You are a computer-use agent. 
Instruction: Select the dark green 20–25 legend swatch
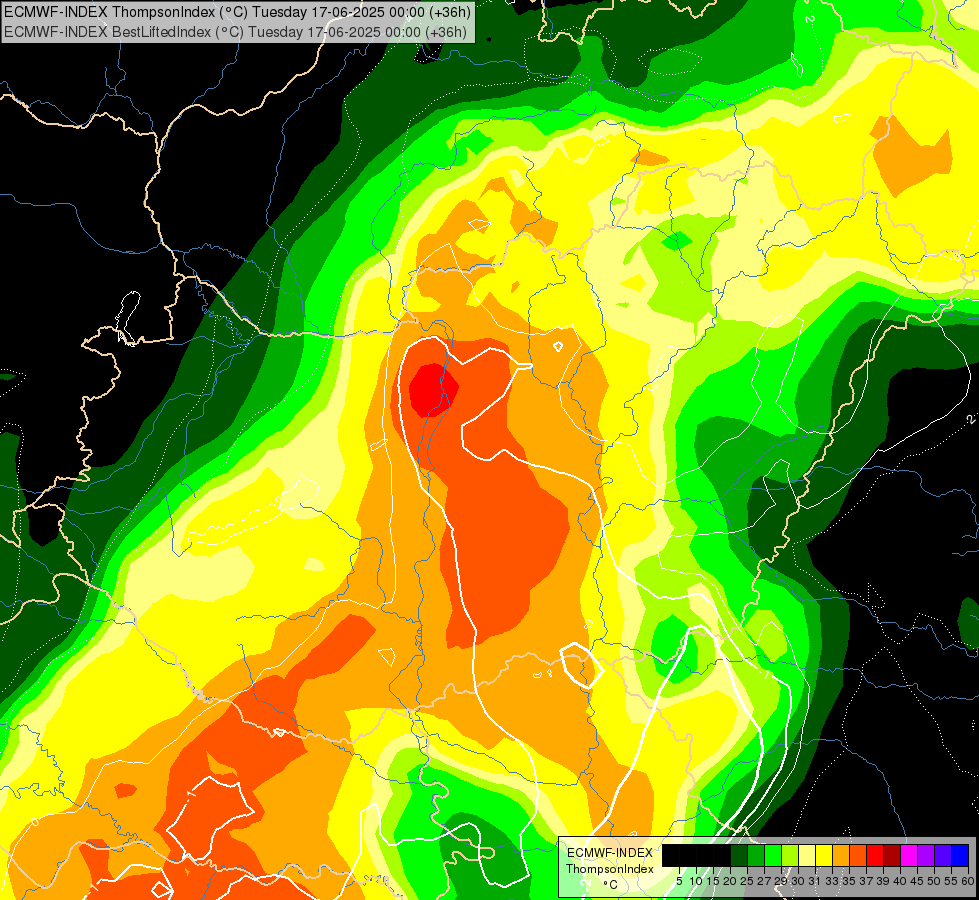[739, 855]
